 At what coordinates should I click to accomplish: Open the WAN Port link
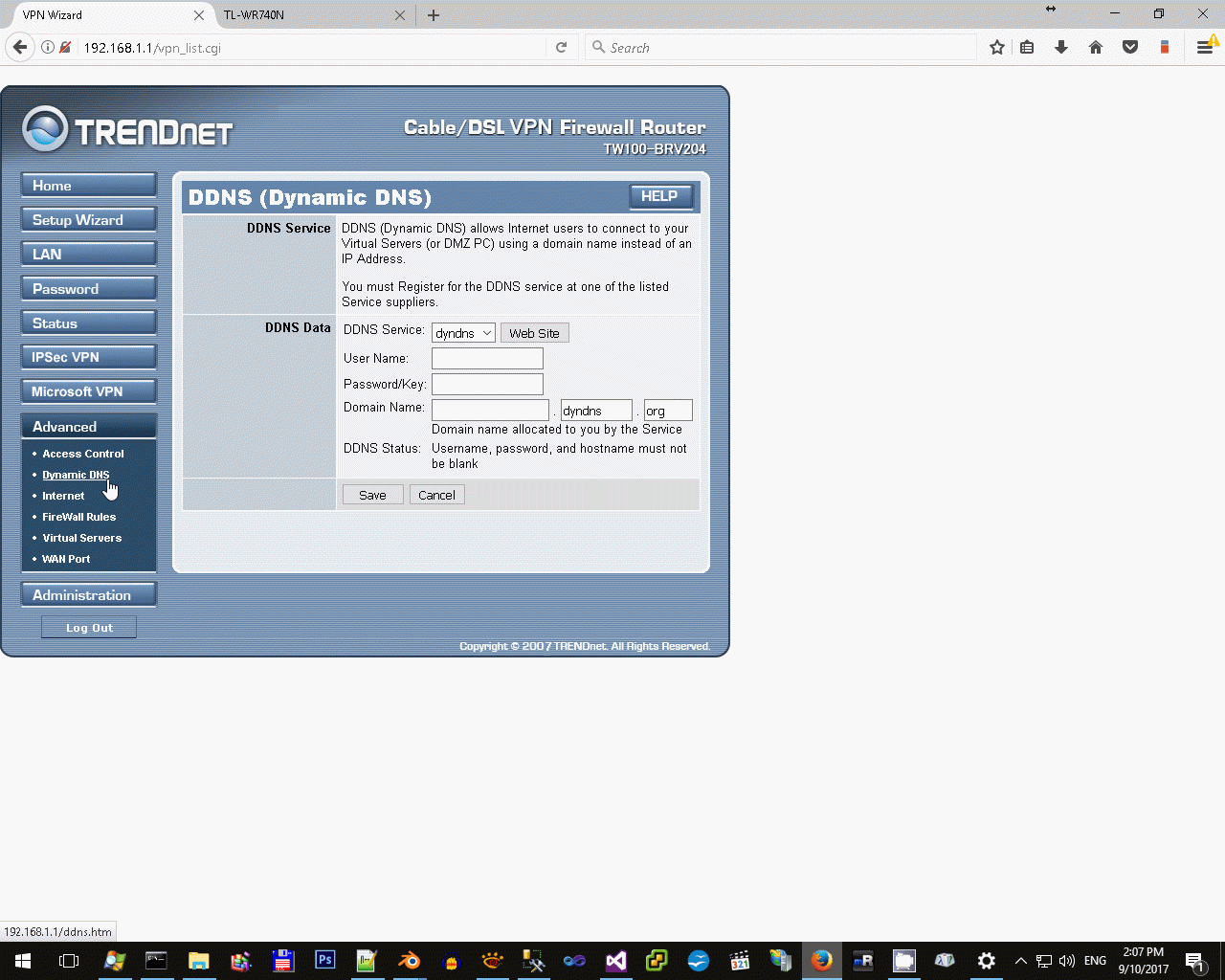click(66, 559)
